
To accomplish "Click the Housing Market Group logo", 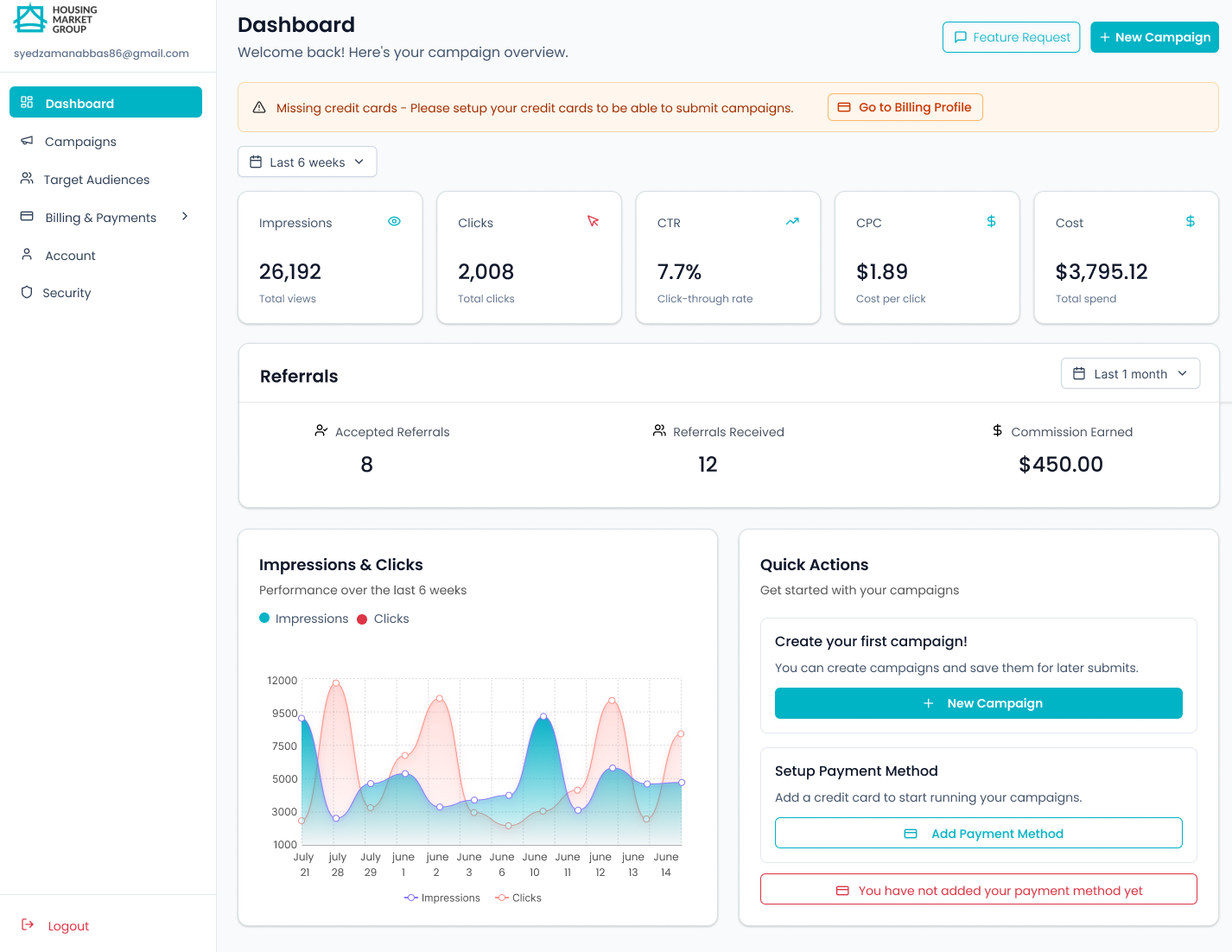I will click(x=56, y=19).
